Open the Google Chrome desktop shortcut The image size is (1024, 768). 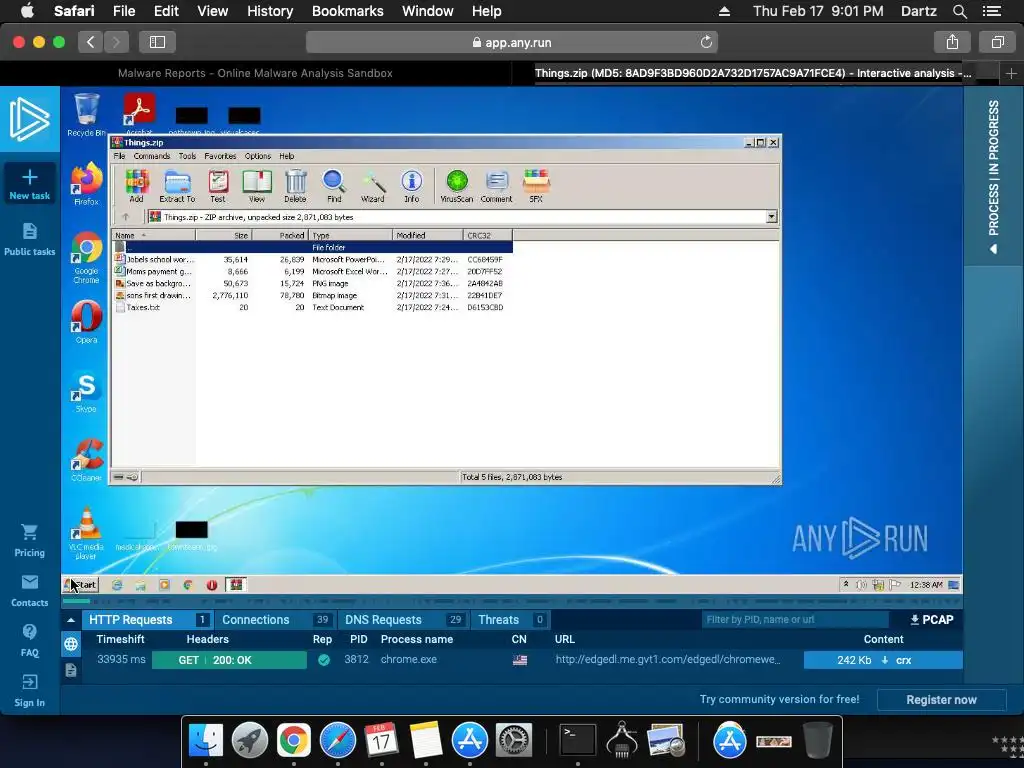click(86, 257)
